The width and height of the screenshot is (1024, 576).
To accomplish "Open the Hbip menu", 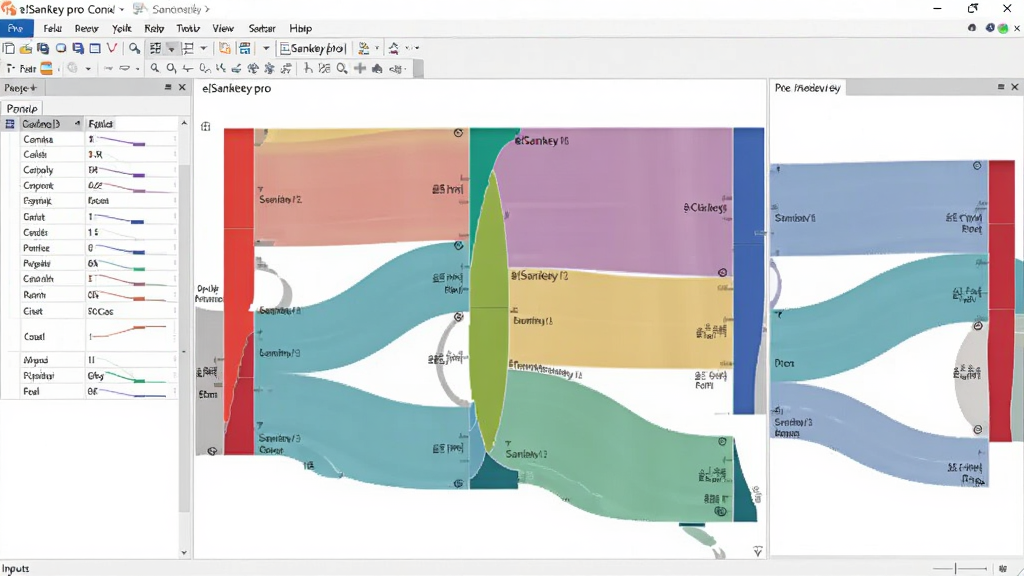I will [300, 28].
